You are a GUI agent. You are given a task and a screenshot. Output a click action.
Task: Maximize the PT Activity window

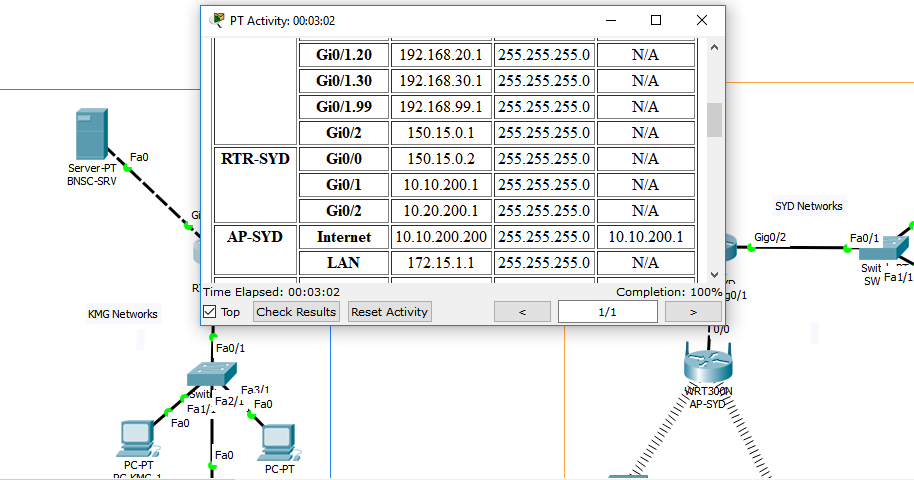656,20
